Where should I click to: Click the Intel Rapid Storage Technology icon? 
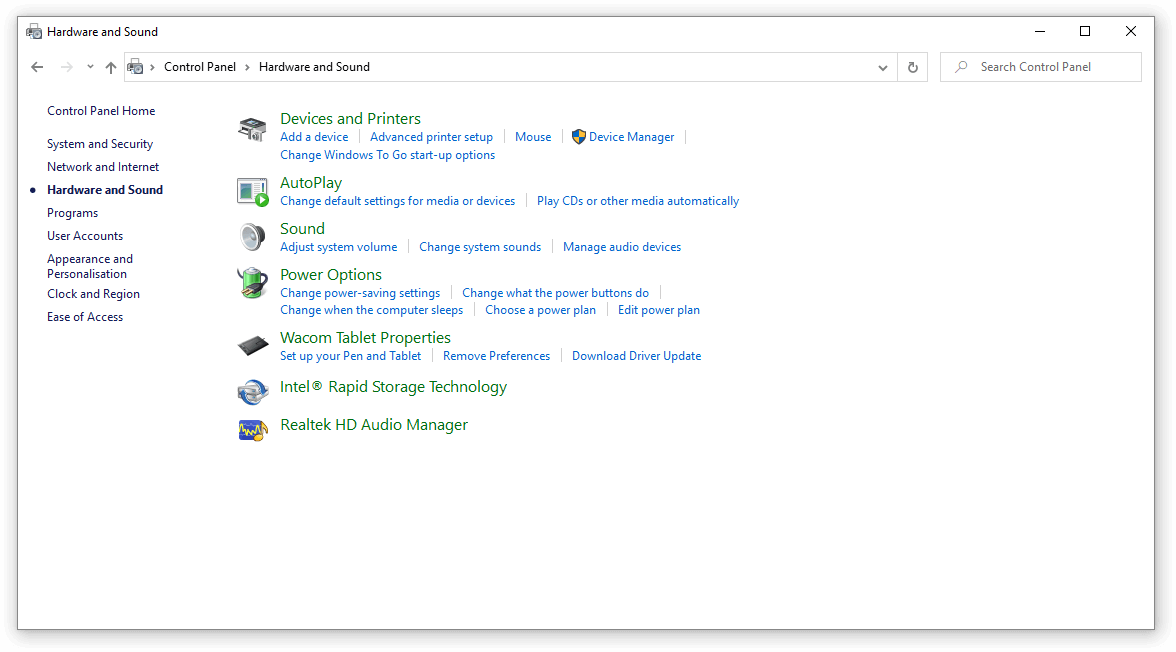[252, 389]
